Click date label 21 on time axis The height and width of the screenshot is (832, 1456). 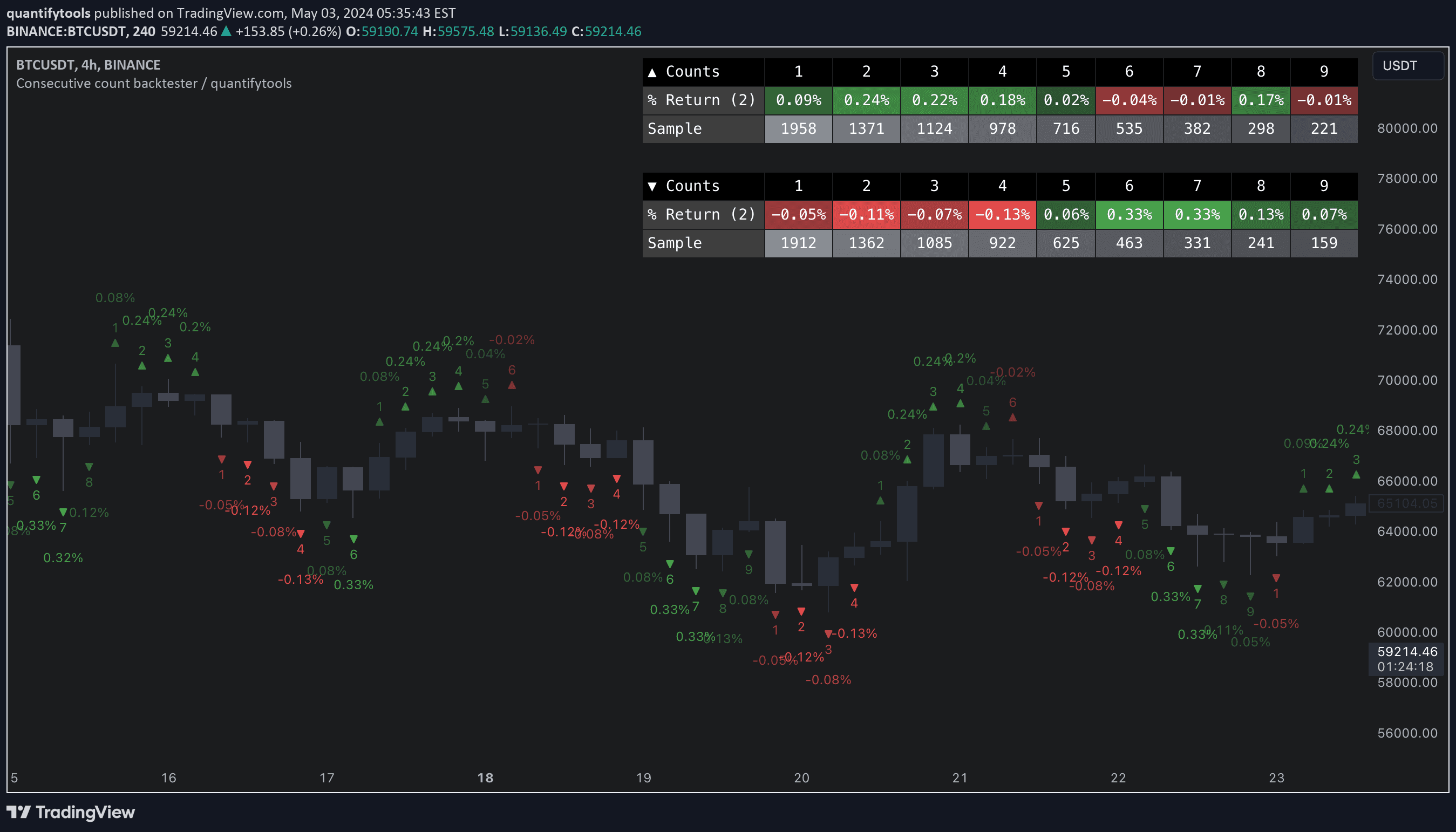click(960, 778)
